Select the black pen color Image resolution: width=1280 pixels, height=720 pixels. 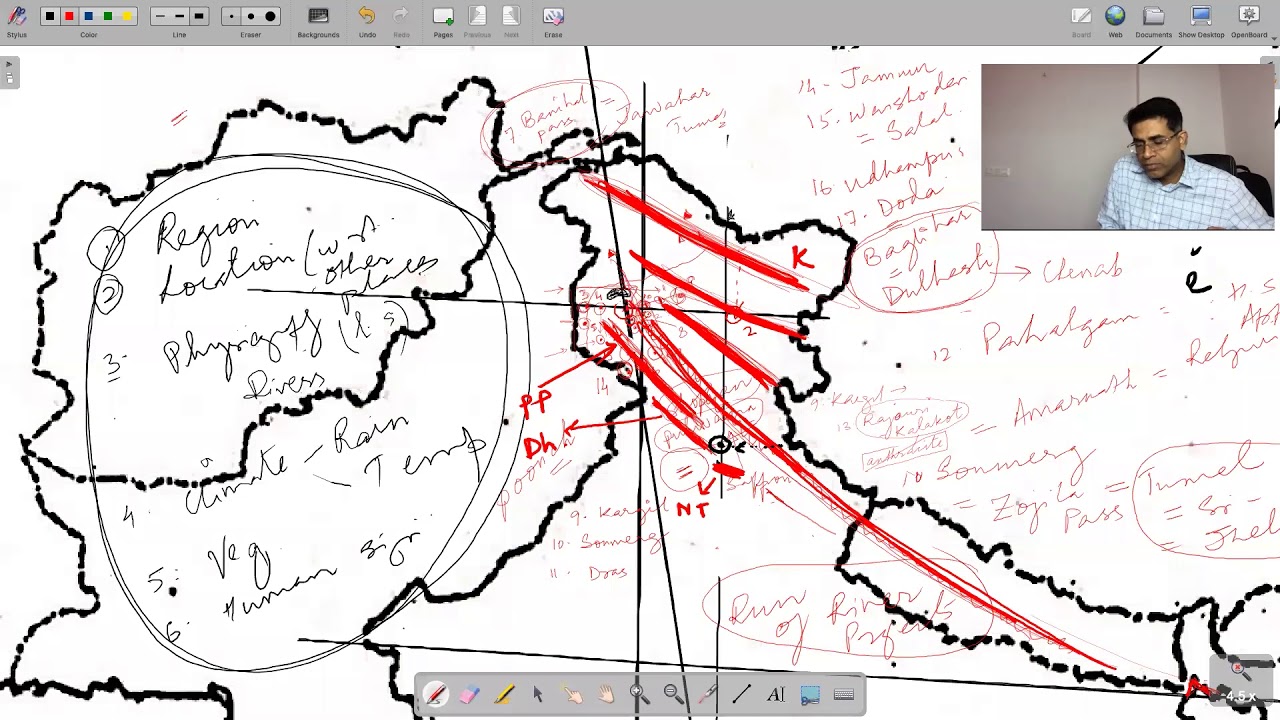[x=49, y=16]
